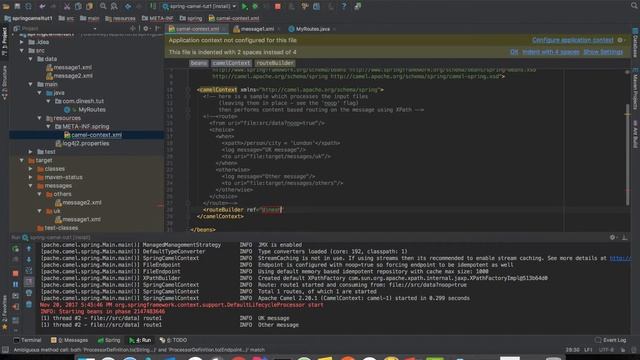Expand the test folder in project tree
The image size is (640, 360).
pos(31,152)
